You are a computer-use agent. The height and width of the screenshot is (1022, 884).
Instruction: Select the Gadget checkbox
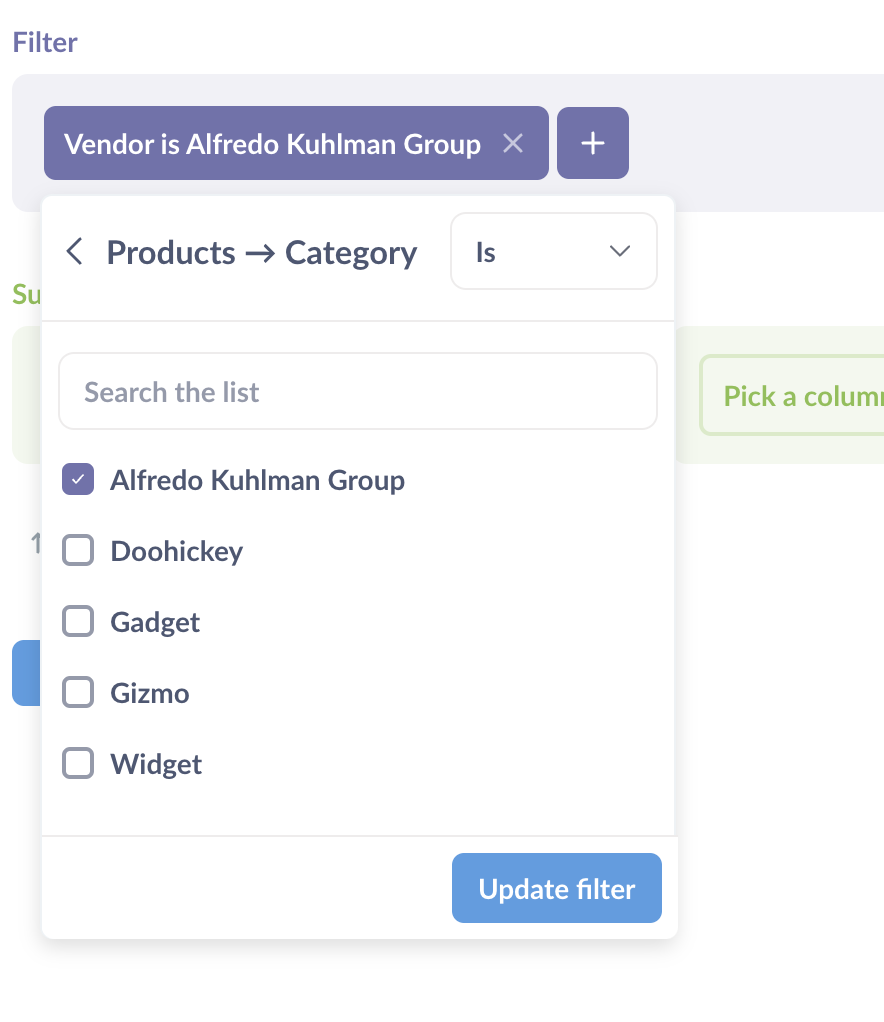[x=77, y=621]
